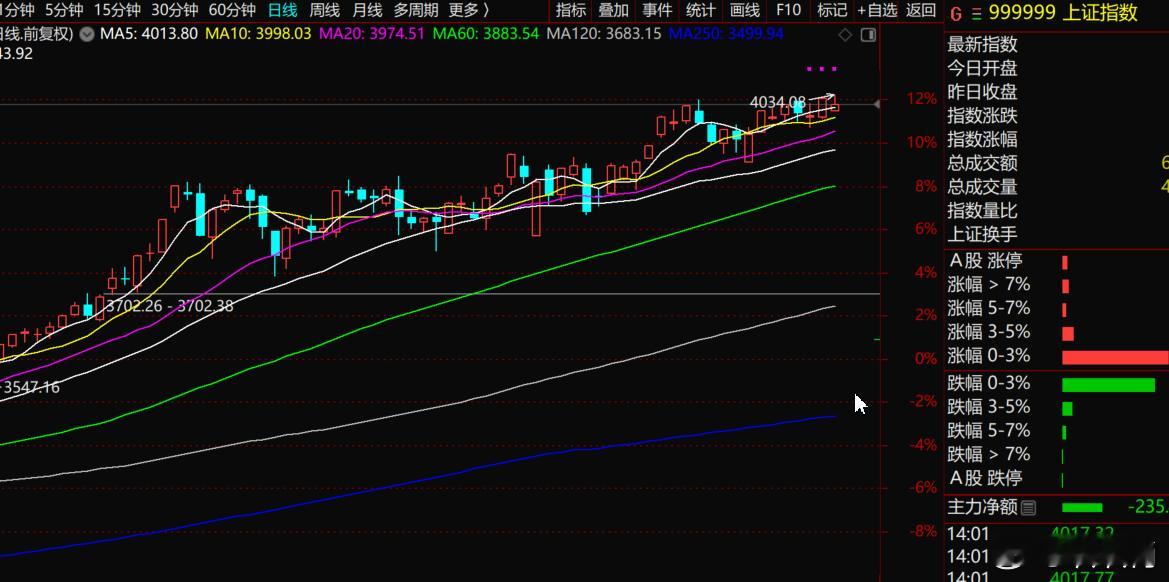Toggle the side panel icon above the chart
Image resolution: width=1169 pixels, height=582 pixels.
coord(868,34)
